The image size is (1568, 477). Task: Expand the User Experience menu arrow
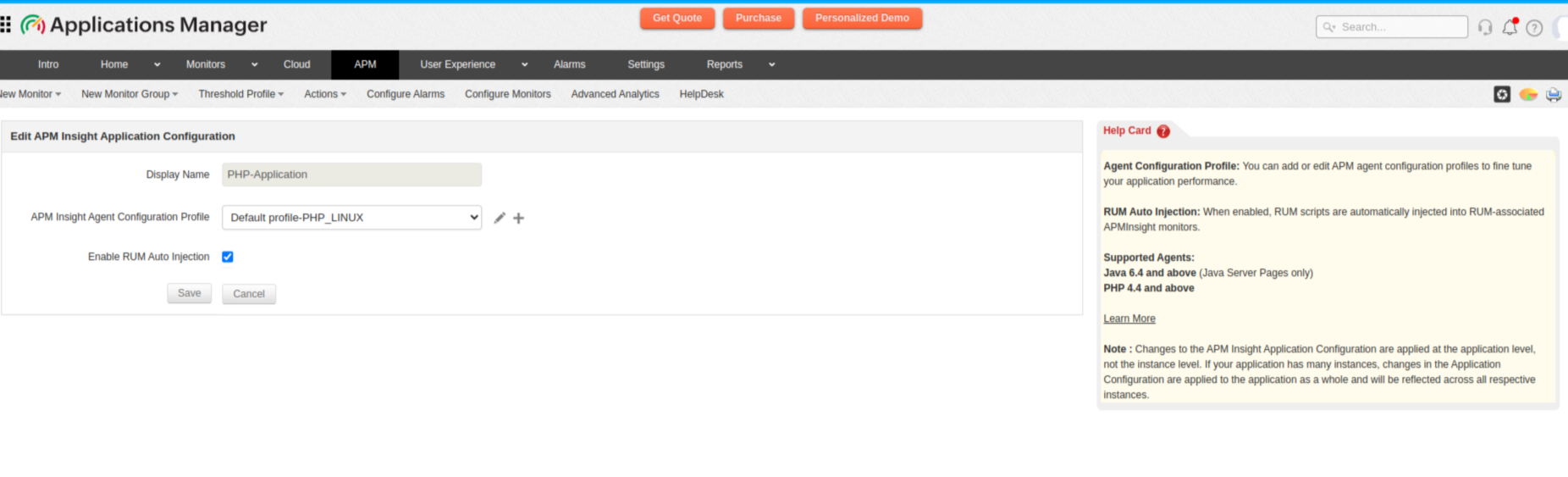click(525, 64)
